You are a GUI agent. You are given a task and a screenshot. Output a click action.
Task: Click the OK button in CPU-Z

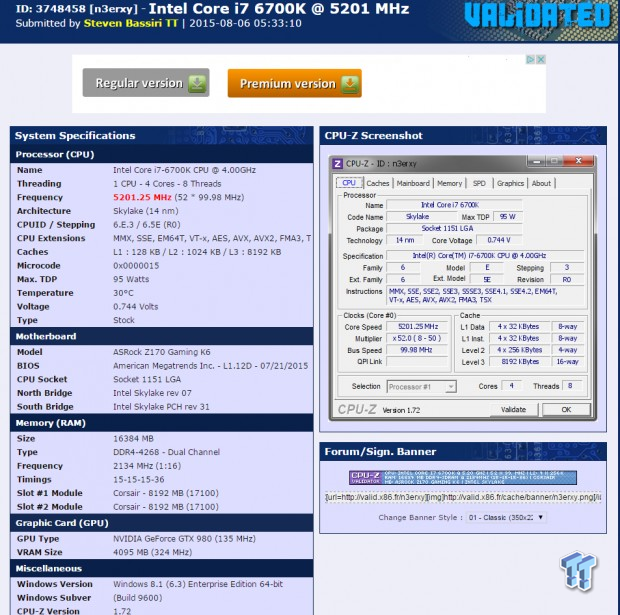[x=566, y=409]
